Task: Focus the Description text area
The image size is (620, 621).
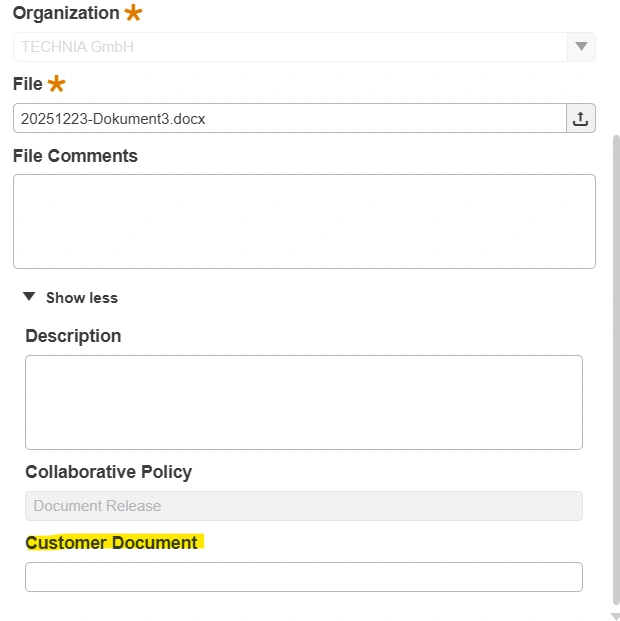Action: tap(304, 402)
